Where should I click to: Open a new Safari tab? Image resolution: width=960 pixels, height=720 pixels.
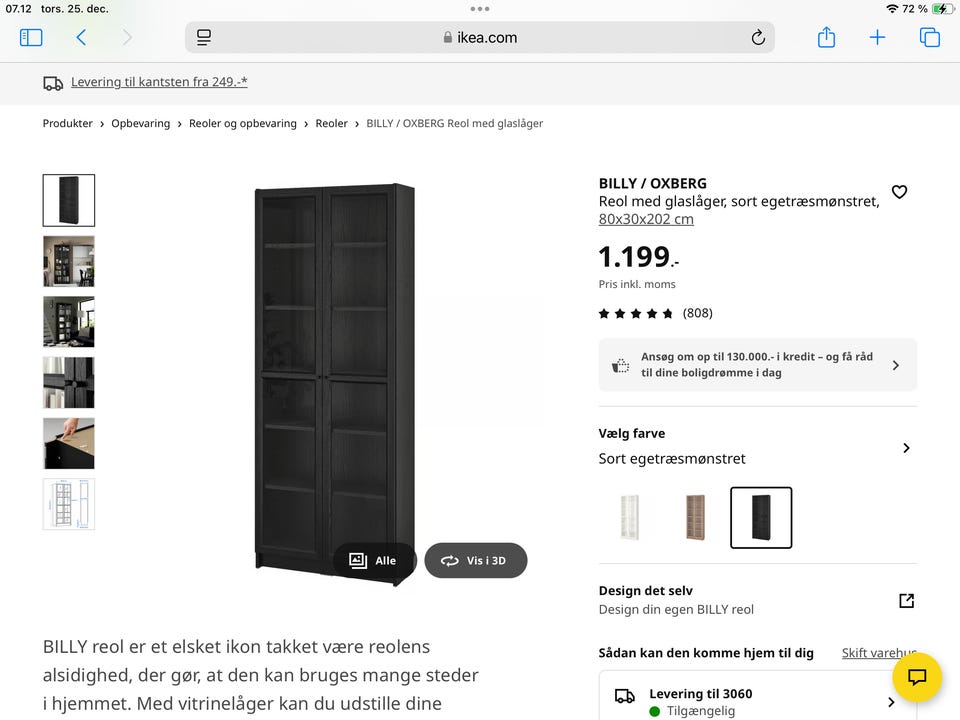(877, 38)
